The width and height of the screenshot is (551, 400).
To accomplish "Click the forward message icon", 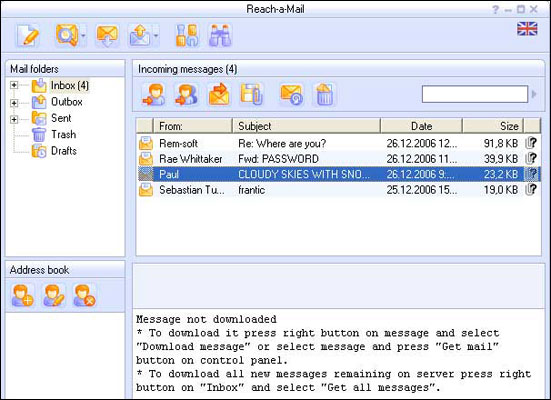I will pyautogui.click(x=219, y=95).
